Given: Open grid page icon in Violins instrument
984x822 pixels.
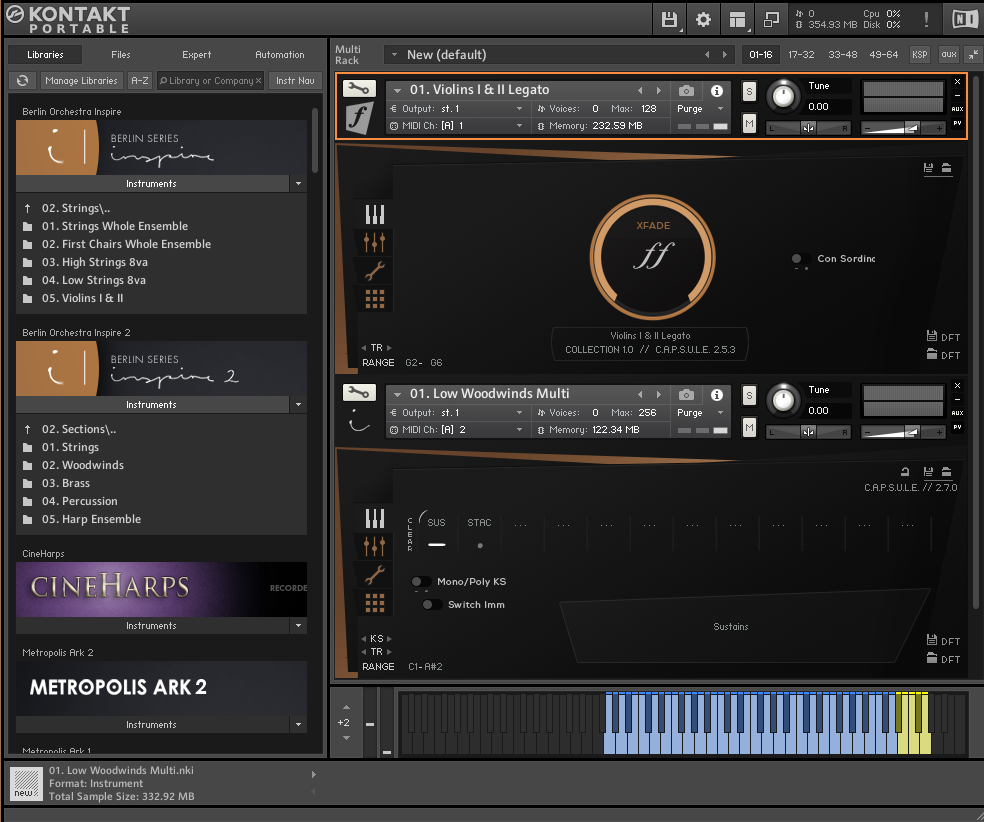Looking at the screenshot, I should (375, 299).
